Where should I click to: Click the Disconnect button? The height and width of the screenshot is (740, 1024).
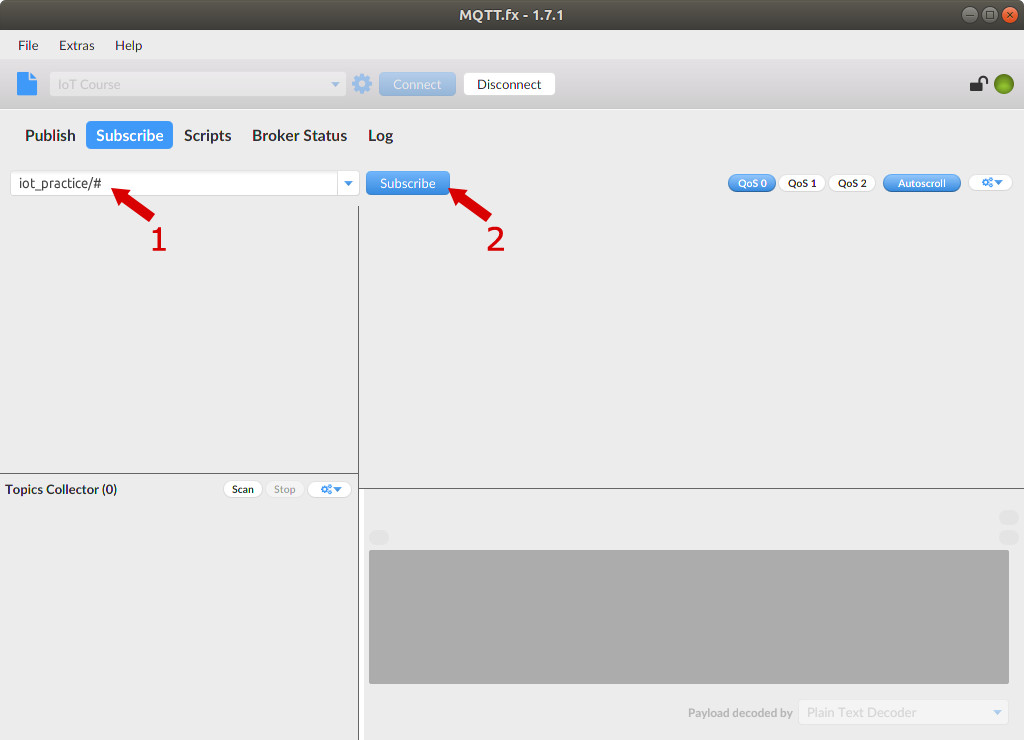click(x=509, y=84)
